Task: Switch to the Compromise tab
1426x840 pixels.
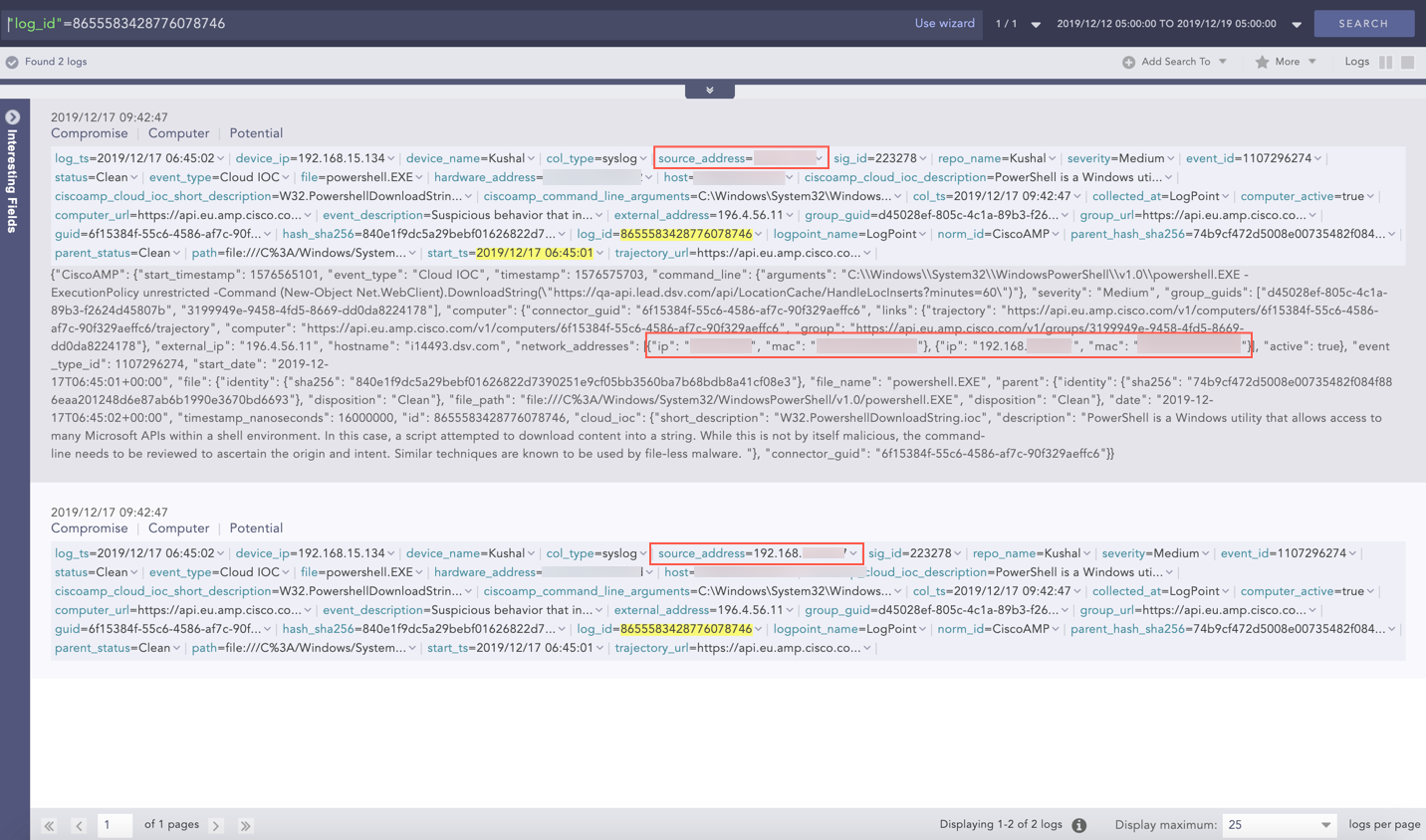Action: [x=89, y=132]
